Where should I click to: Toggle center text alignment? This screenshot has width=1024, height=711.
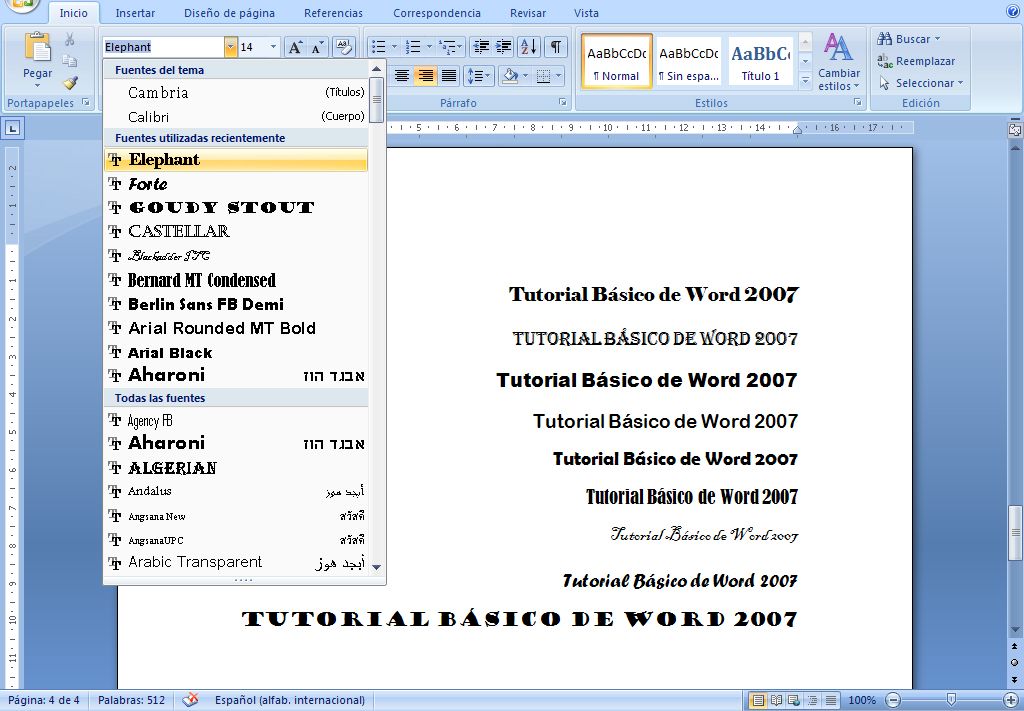point(402,76)
